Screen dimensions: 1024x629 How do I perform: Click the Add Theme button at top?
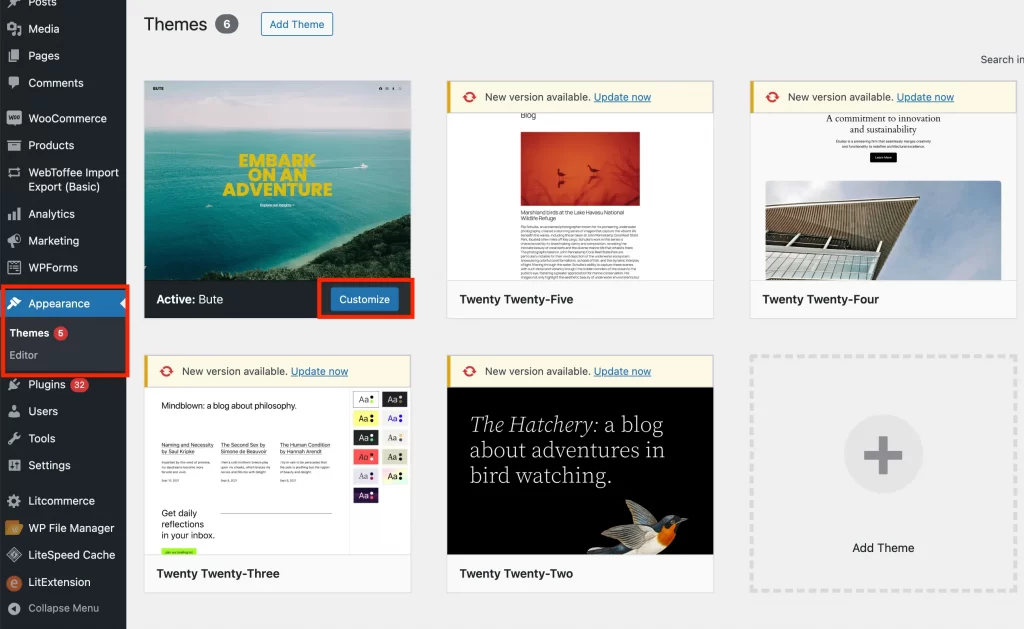pyautogui.click(x=297, y=24)
